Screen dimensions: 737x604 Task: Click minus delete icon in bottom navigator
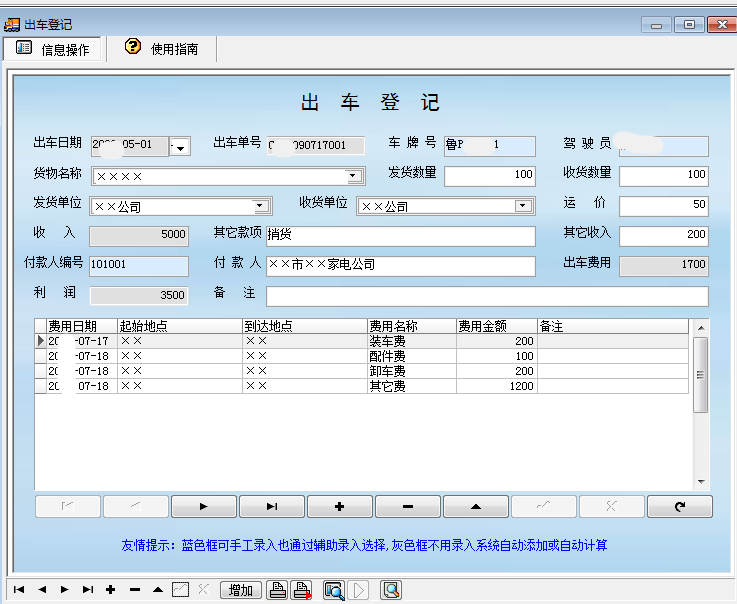pos(135,589)
